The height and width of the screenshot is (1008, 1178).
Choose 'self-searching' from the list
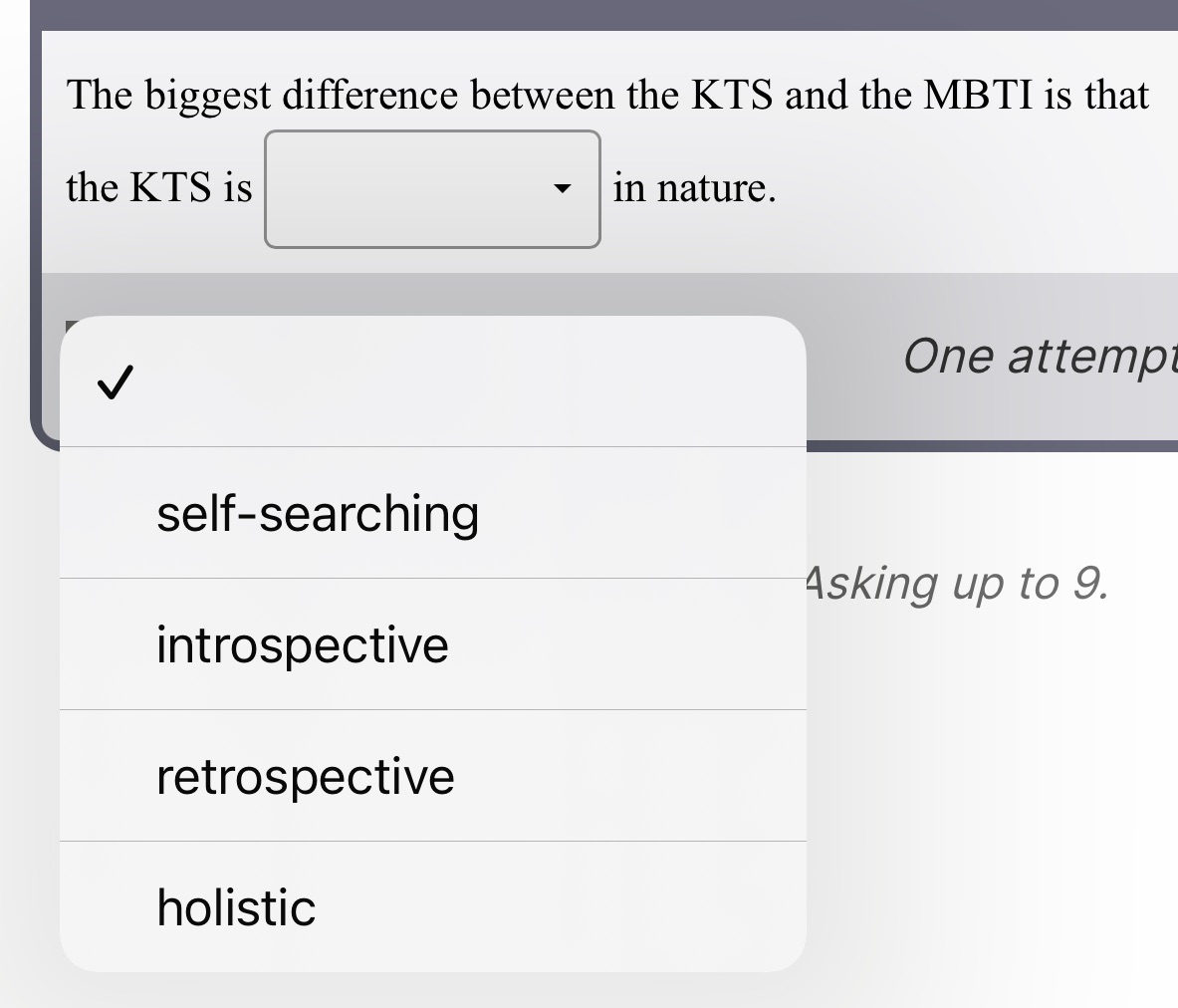coord(318,514)
